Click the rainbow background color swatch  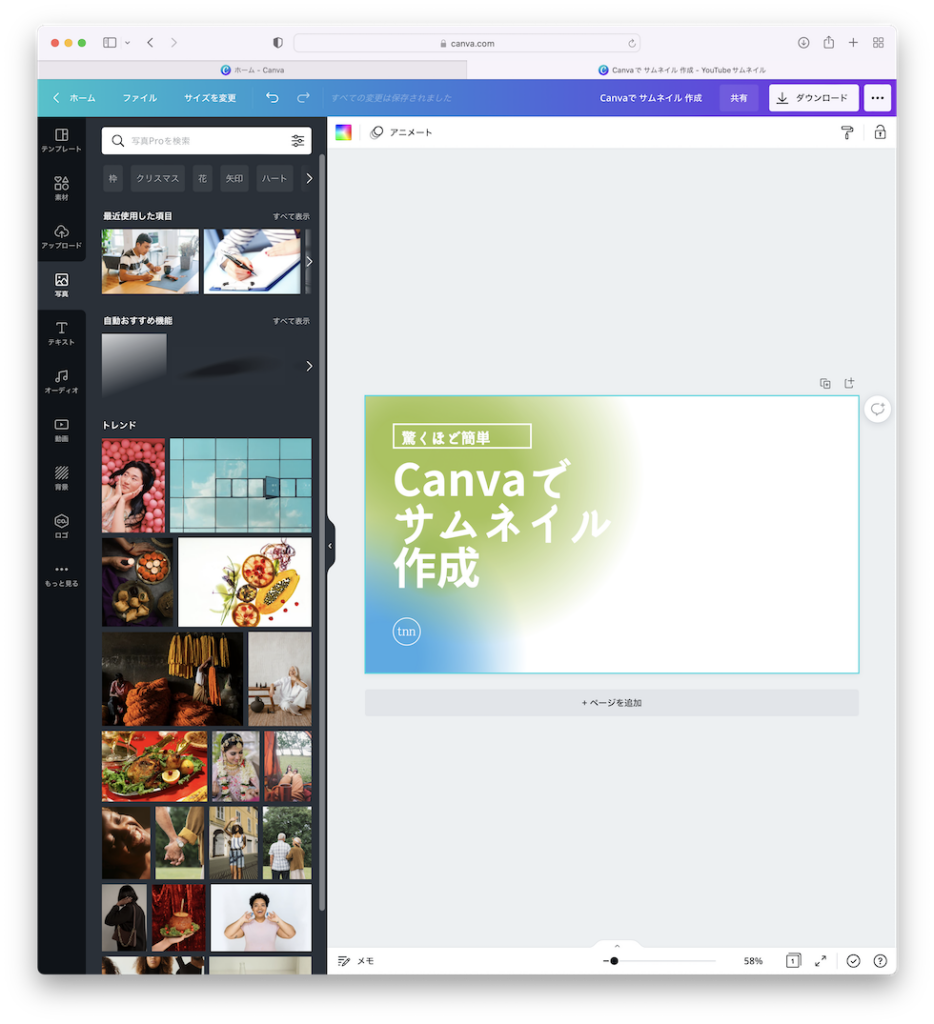[x=343, y=132]
